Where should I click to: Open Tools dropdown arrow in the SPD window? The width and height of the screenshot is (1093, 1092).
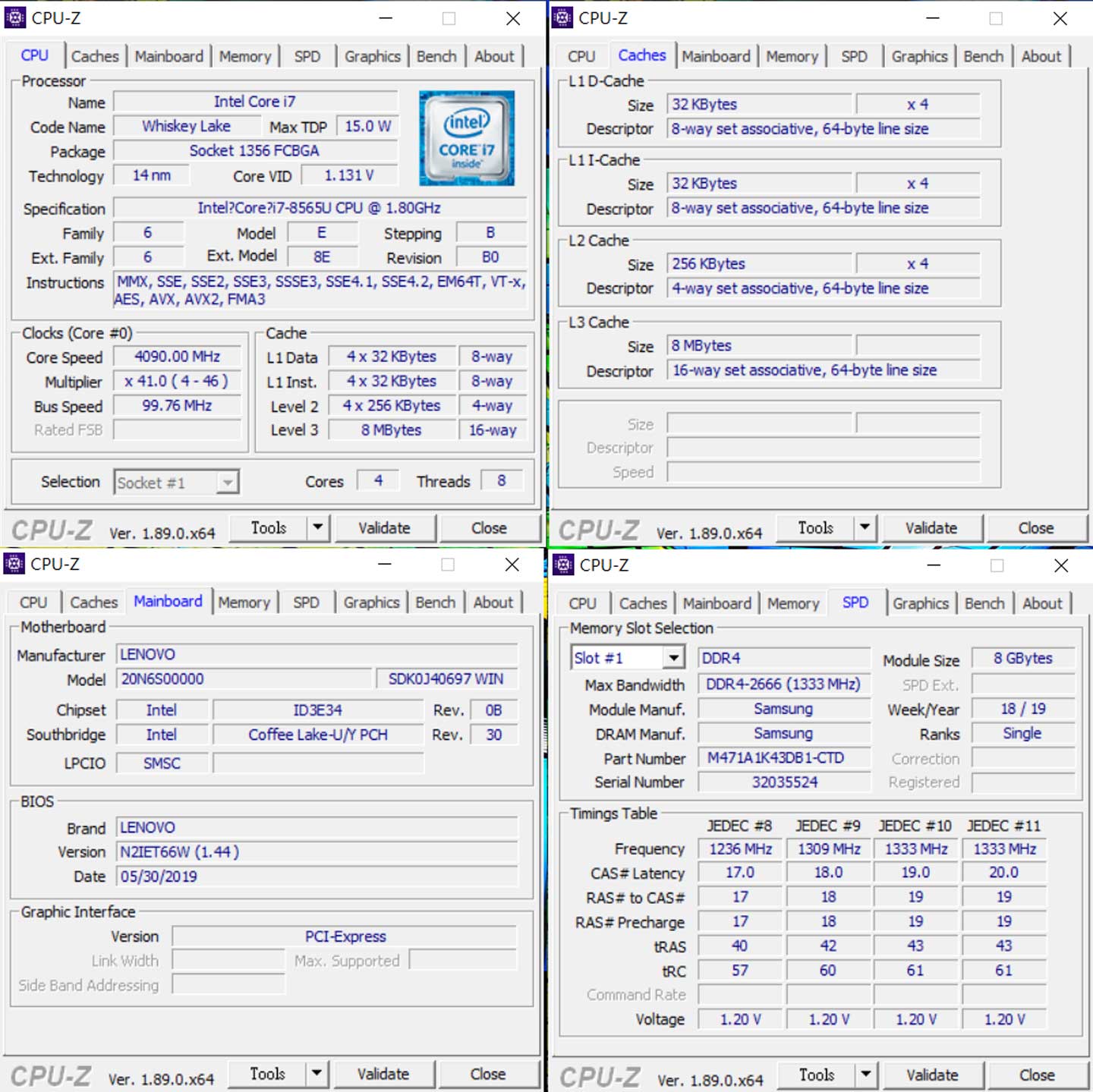coord(864,1075)
